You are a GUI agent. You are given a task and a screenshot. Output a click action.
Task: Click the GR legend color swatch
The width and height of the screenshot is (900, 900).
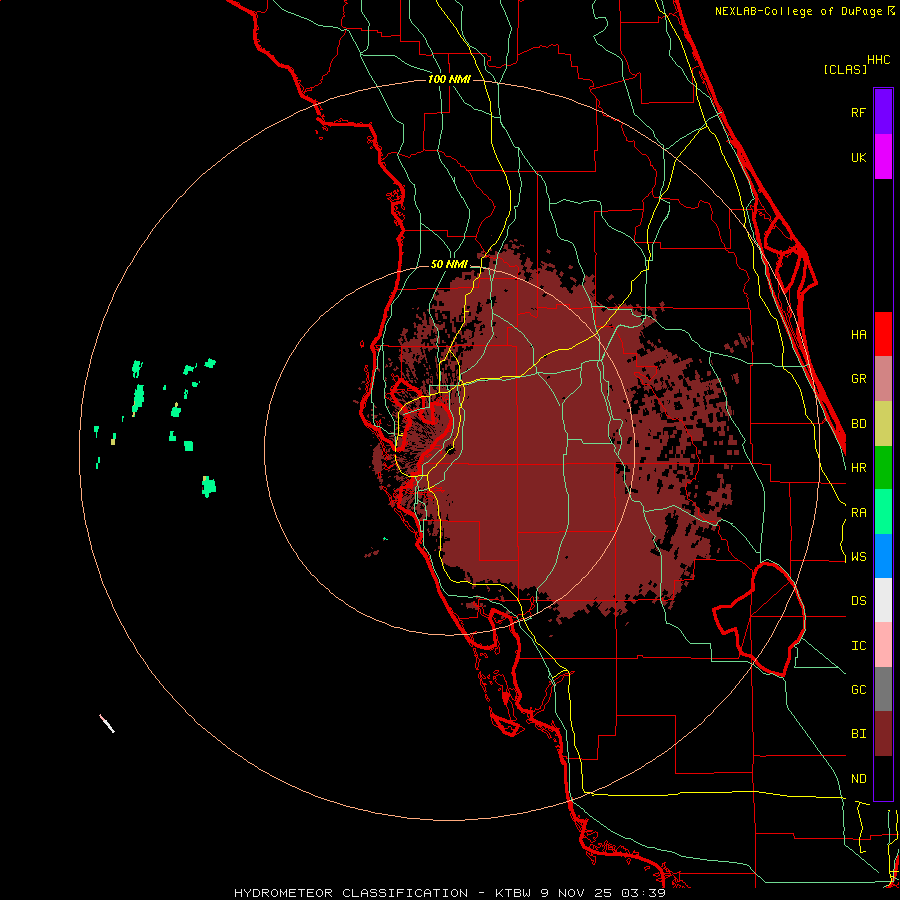coord(883,379)
